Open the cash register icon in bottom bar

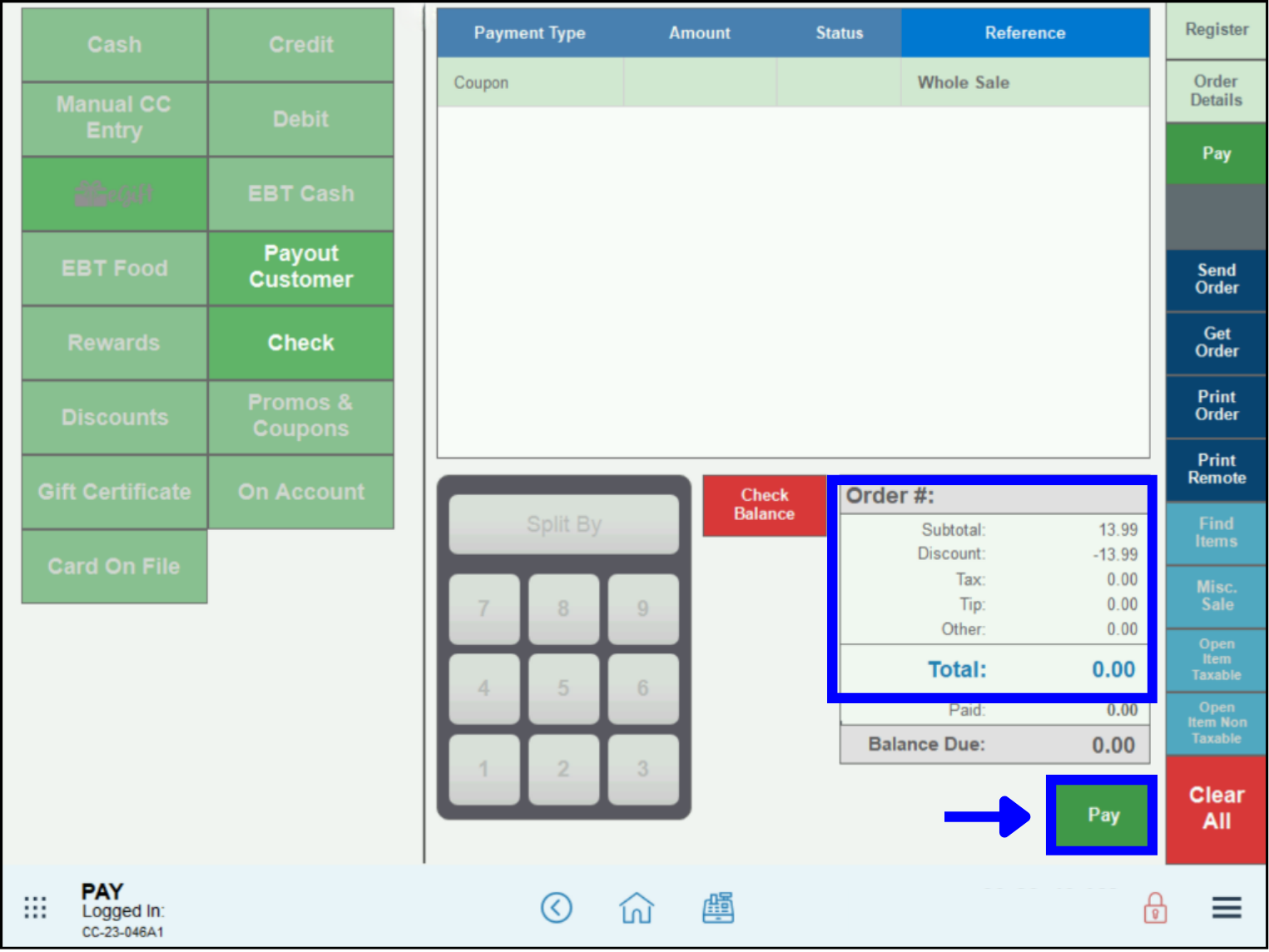tap(718, 907)
